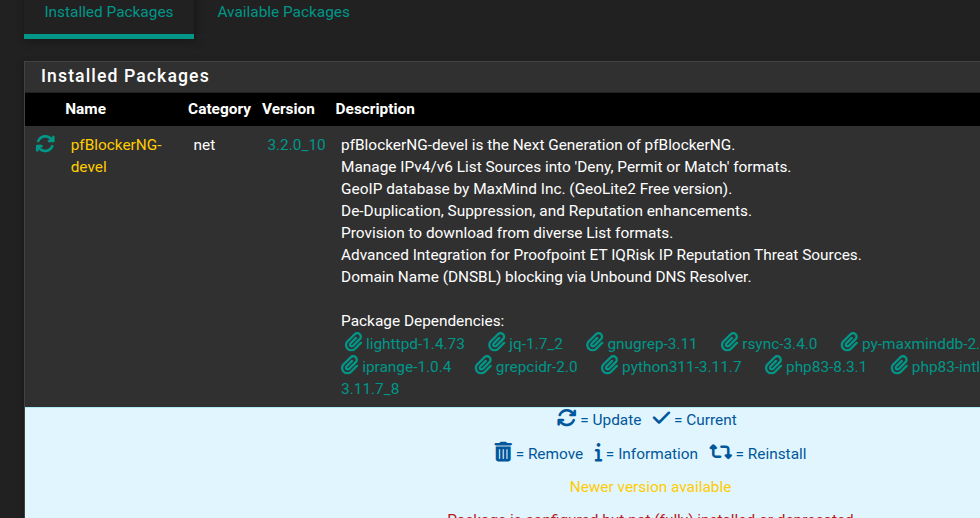
Task: Click the Description column header
Action: click(375, 109)
